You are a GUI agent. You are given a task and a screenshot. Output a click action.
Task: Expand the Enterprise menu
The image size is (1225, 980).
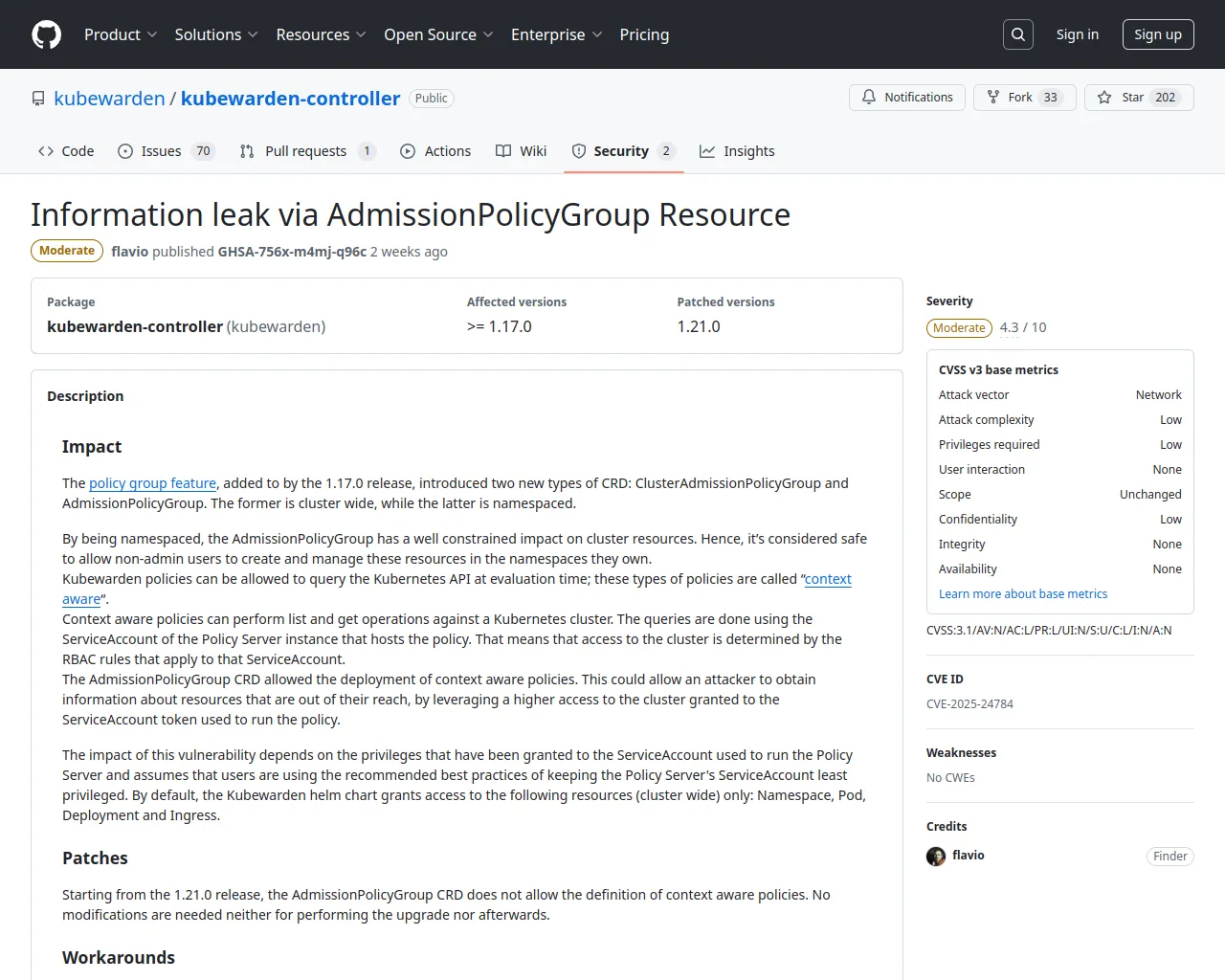coord(557,34)
